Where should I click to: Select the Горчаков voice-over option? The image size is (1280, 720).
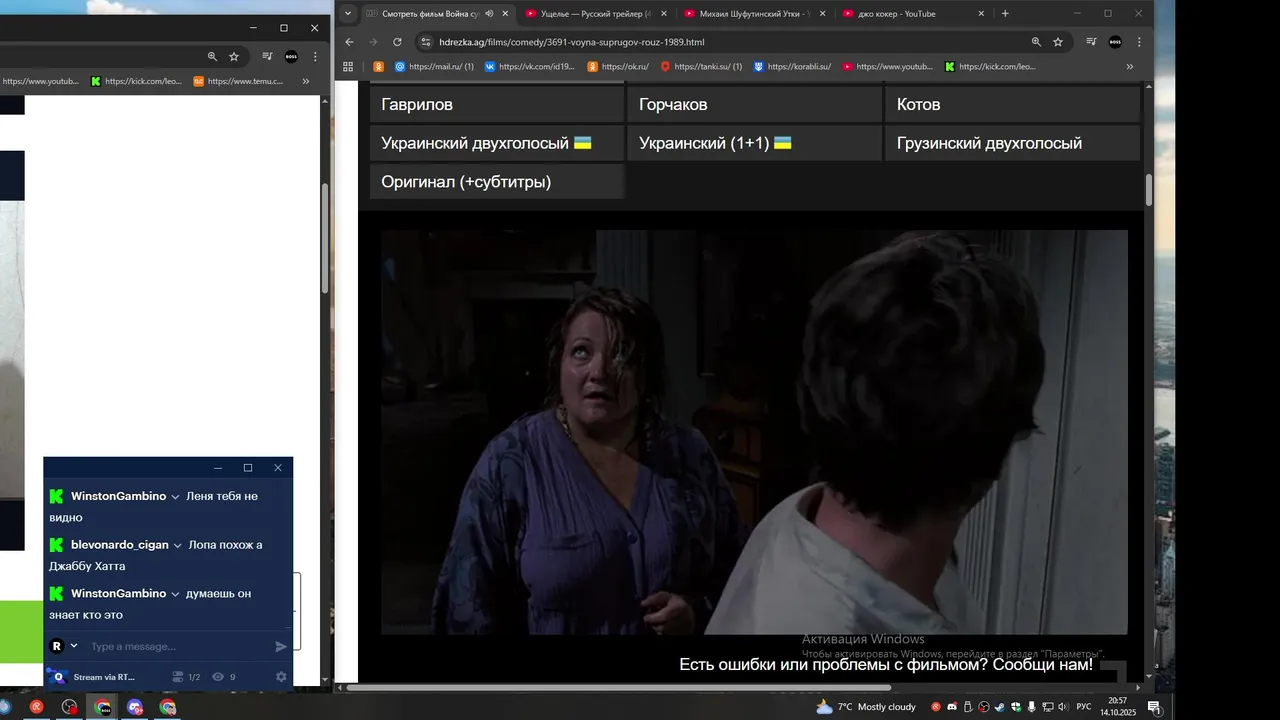(755, 104)
